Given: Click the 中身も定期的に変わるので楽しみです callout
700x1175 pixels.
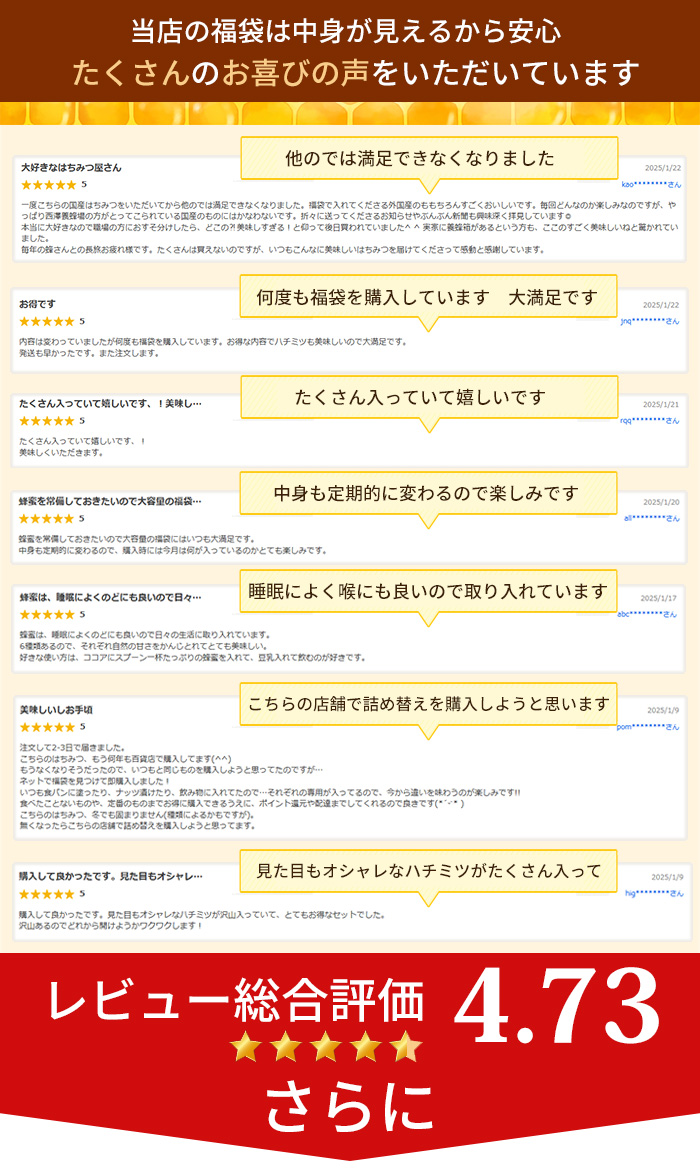Looking at the screenshot, I should [428, 493].
